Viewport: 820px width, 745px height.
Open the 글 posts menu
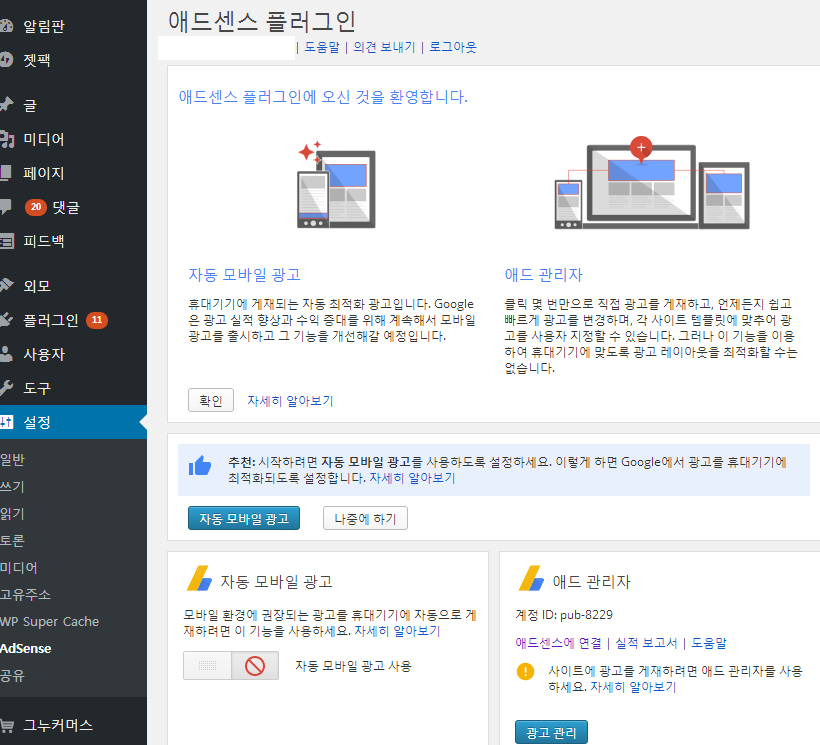click(30, 105)
